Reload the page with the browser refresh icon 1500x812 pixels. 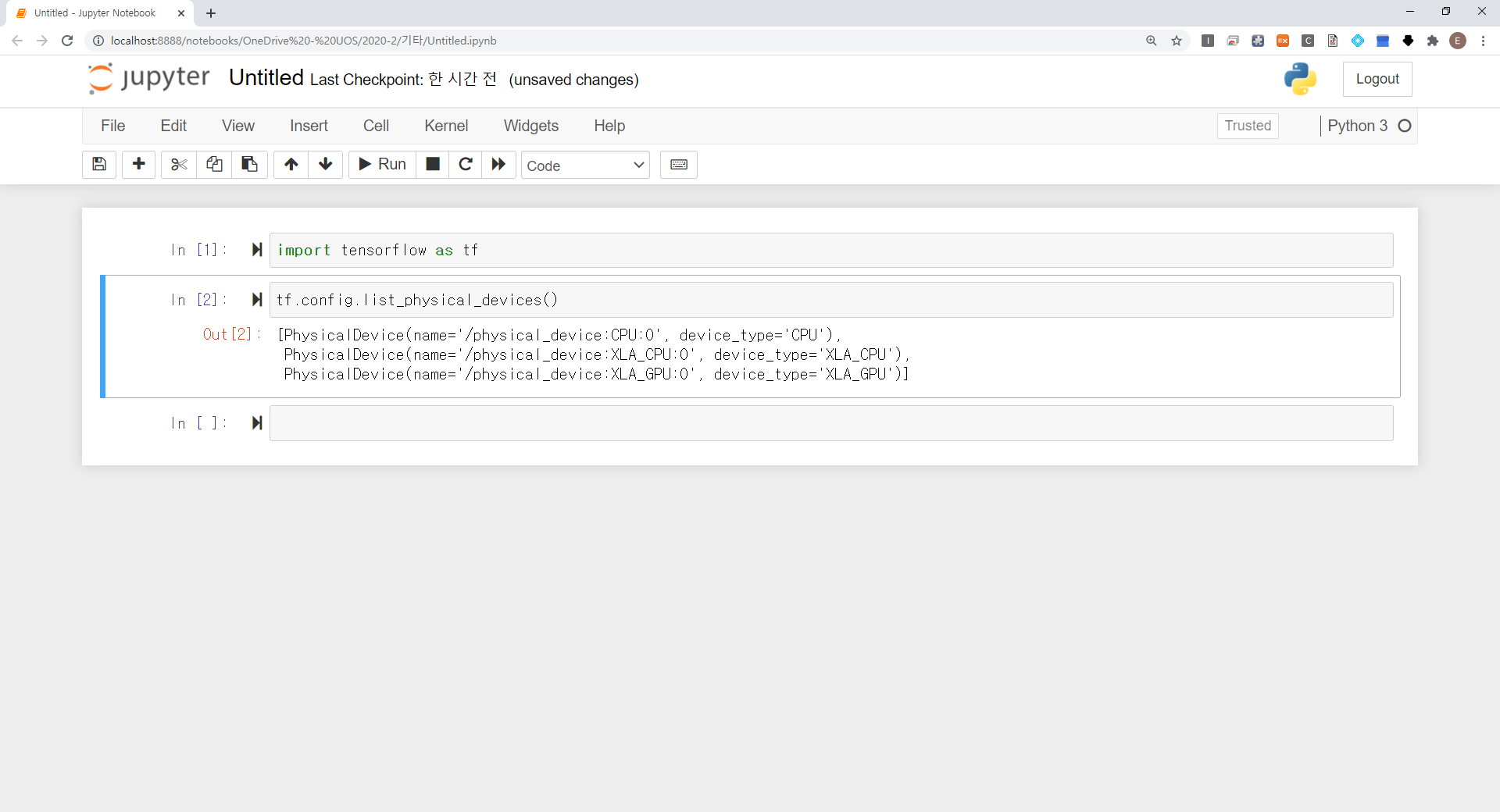[x=67, y=41]
